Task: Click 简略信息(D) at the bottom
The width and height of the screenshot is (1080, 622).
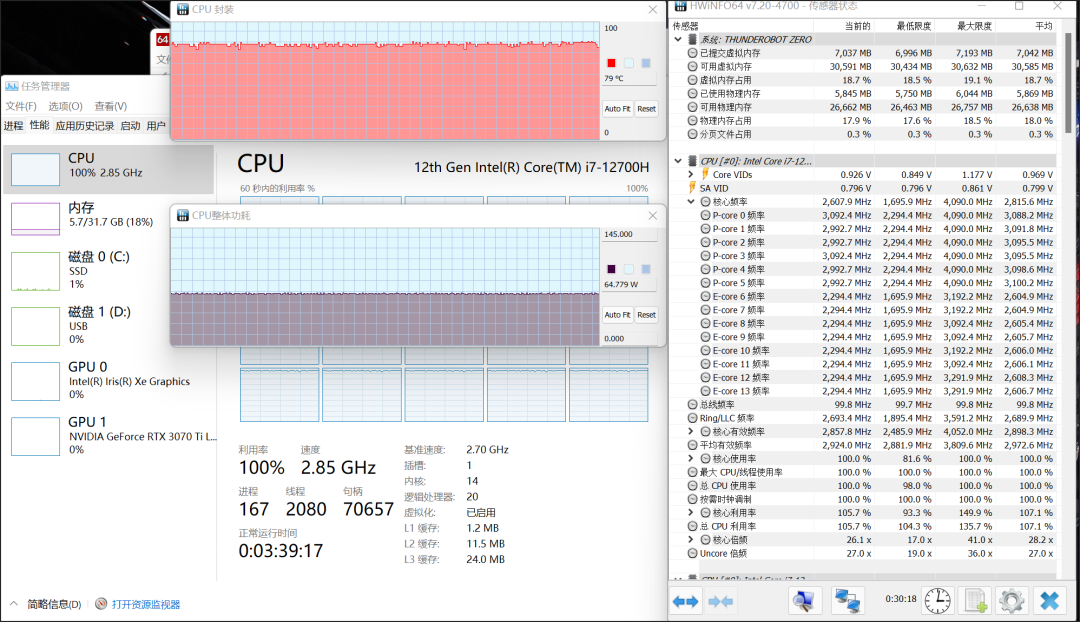Action: (54, 604)
